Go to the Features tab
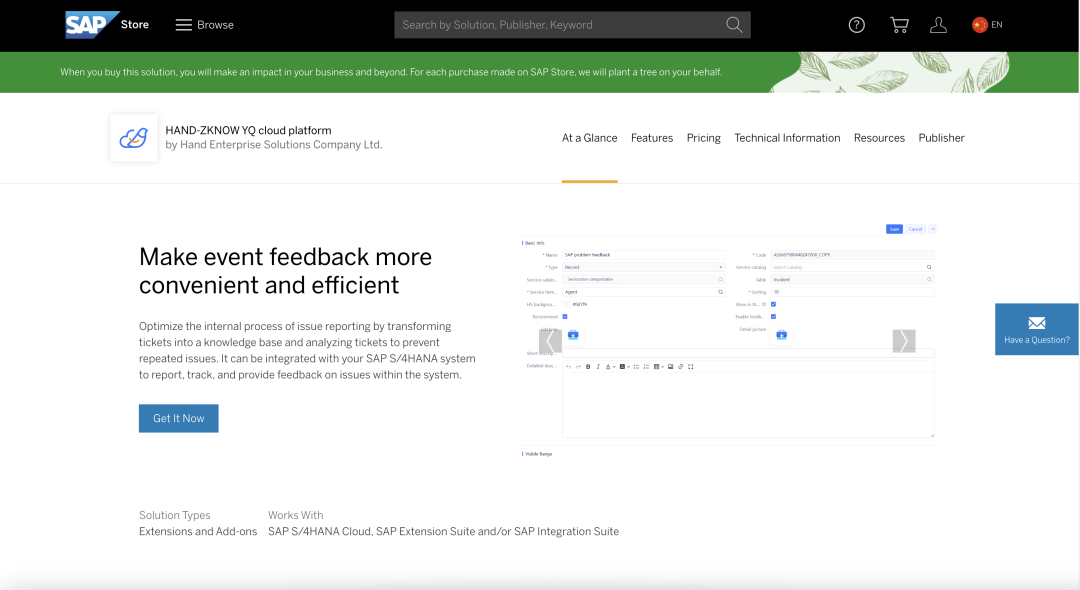This screenshot has width=1080, height=590. 652,138
